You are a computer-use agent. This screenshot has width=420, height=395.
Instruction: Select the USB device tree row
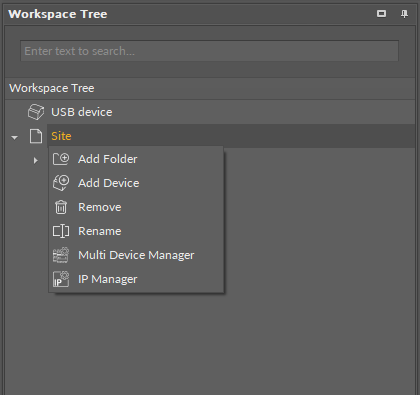tap(210, 112)
